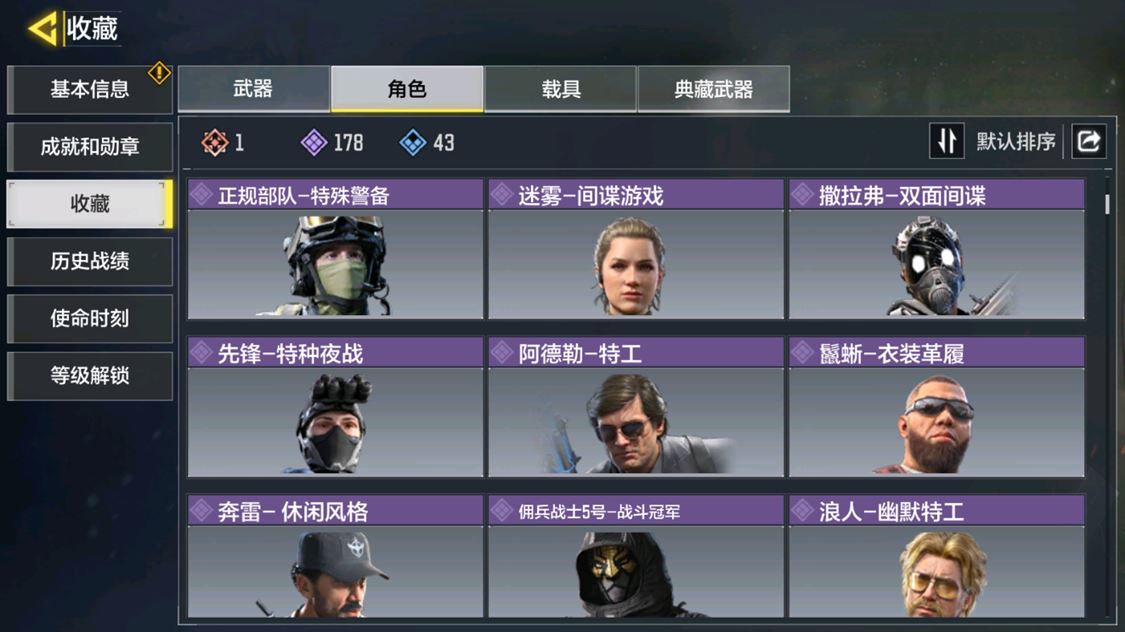The image size is (1125, 632).
Task: Open the 等级解锁 section
Action: pos(90,376)
